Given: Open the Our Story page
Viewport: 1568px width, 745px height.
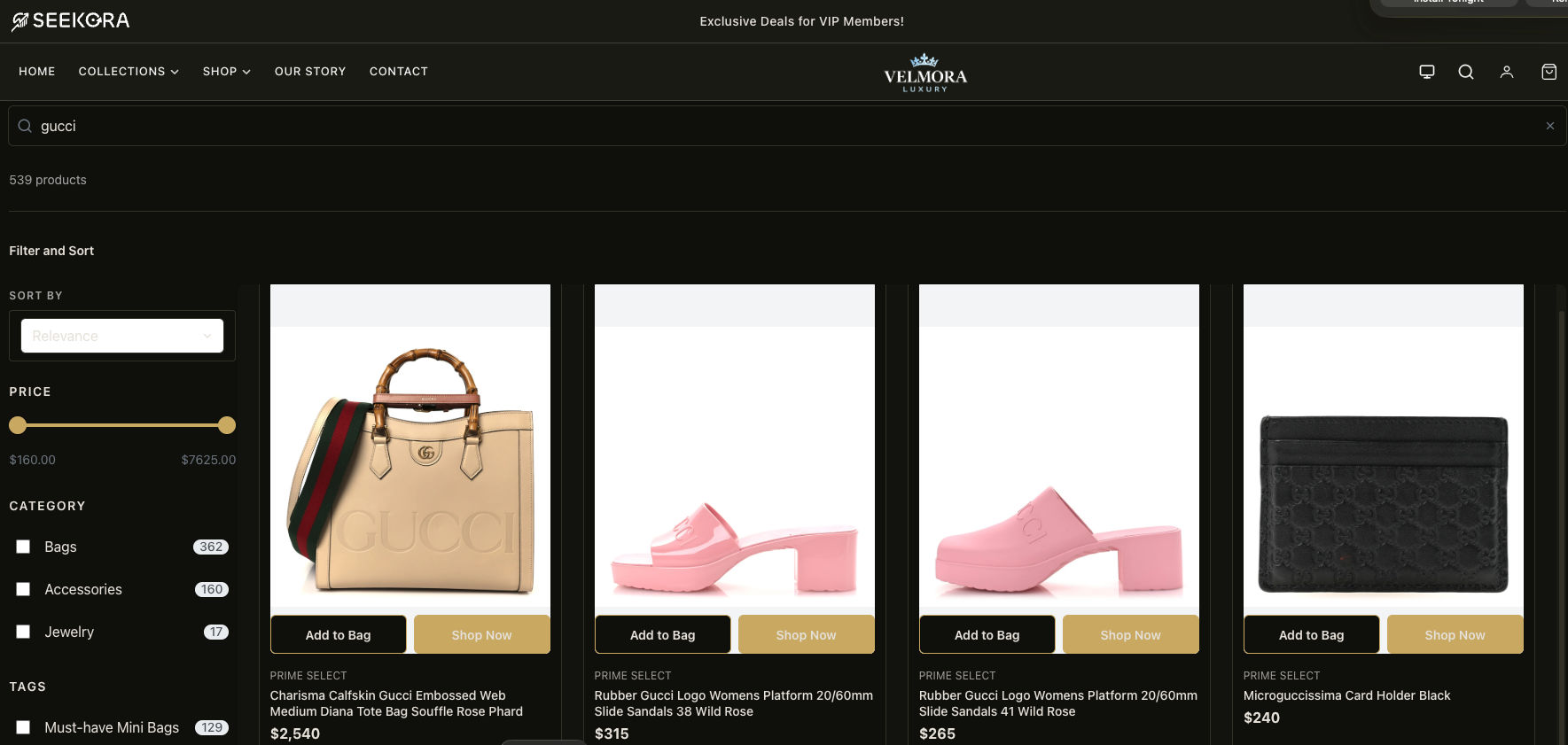Looking at the screenshot, I should click(310, 72).
